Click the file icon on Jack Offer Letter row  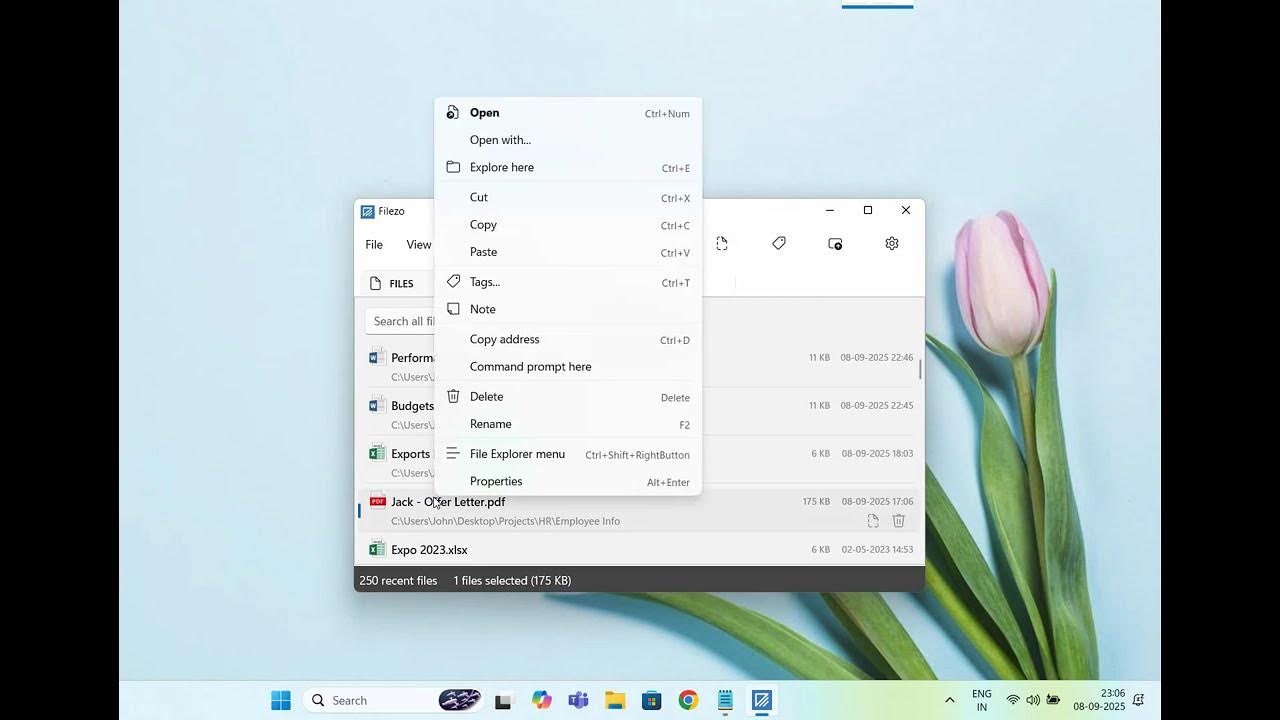[873, 521]
